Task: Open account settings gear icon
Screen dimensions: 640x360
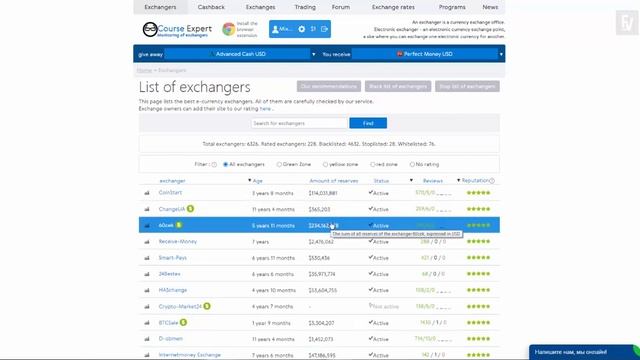Action: pos(302,29)
